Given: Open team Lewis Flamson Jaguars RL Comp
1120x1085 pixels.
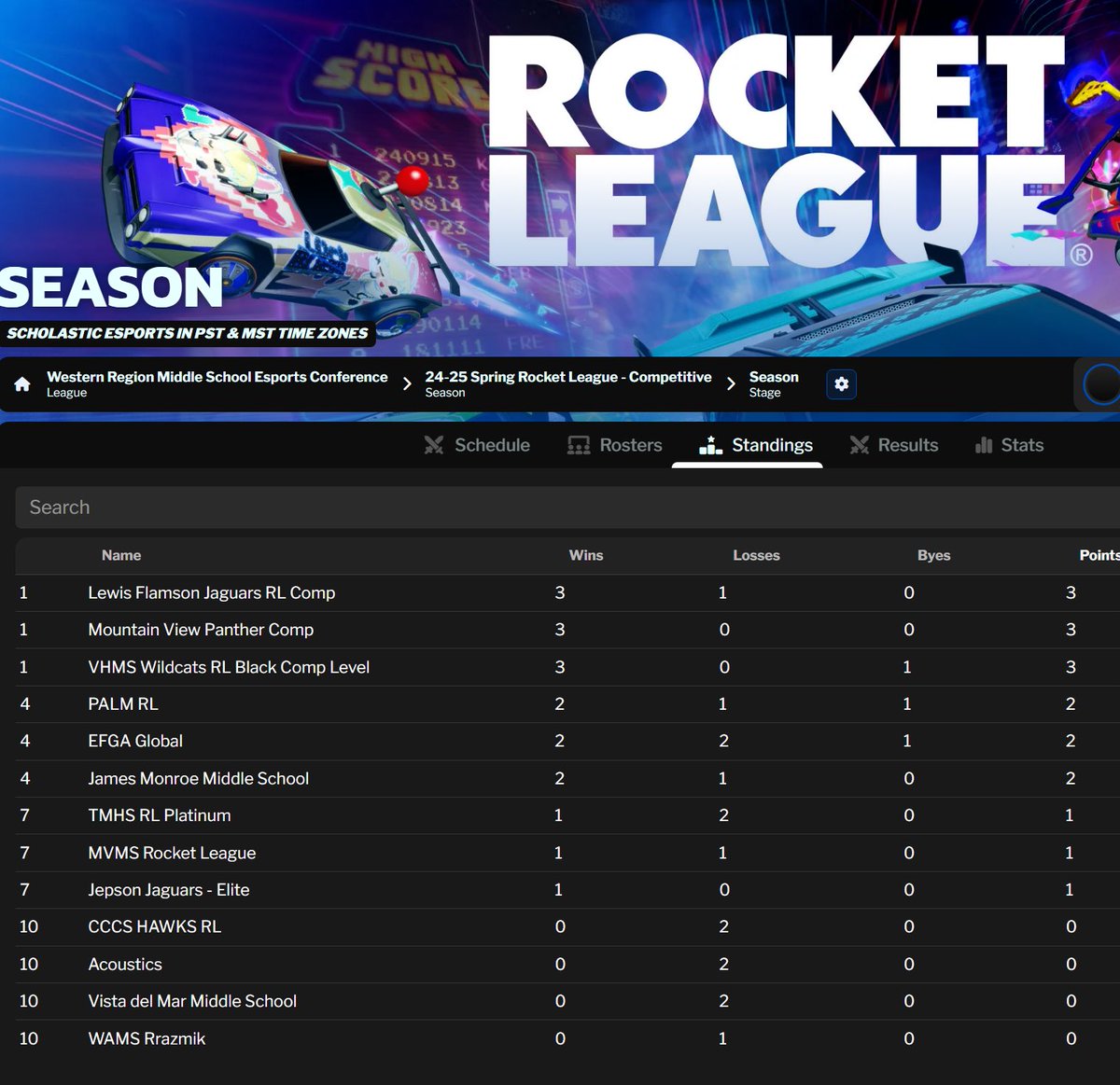Looking at the screenshot, I should point(212,592).
